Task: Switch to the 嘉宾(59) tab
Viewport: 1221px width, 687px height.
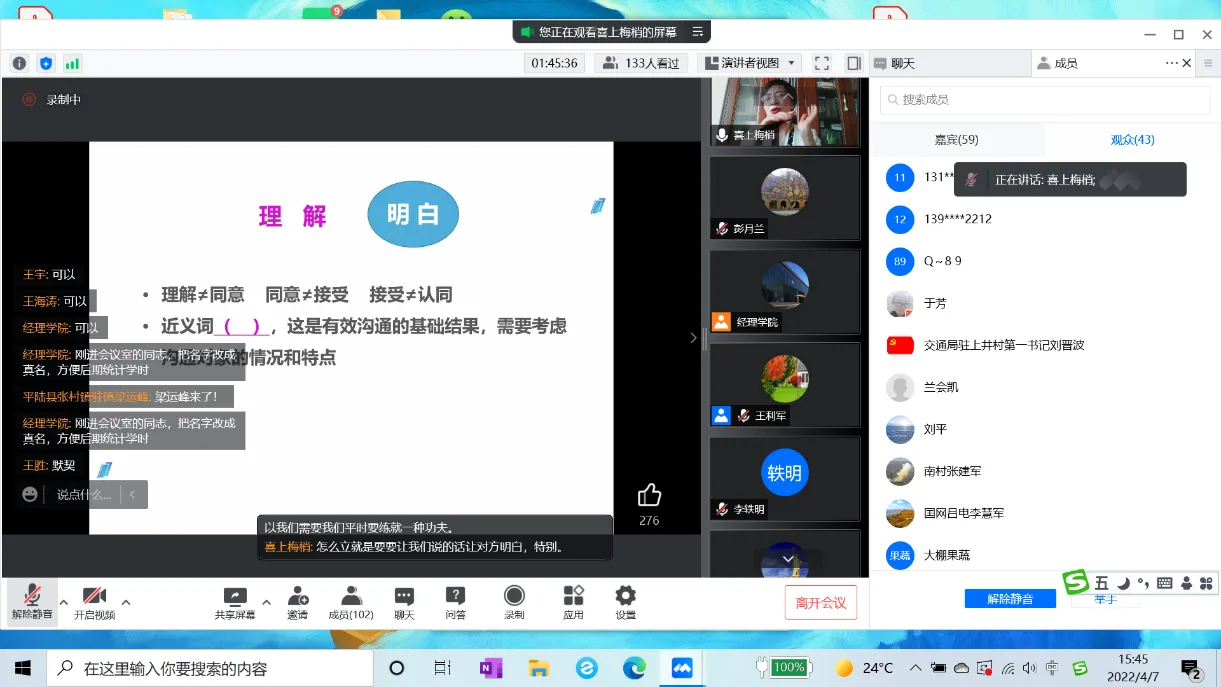Action: pyautogui.click(x=956, y=140)
